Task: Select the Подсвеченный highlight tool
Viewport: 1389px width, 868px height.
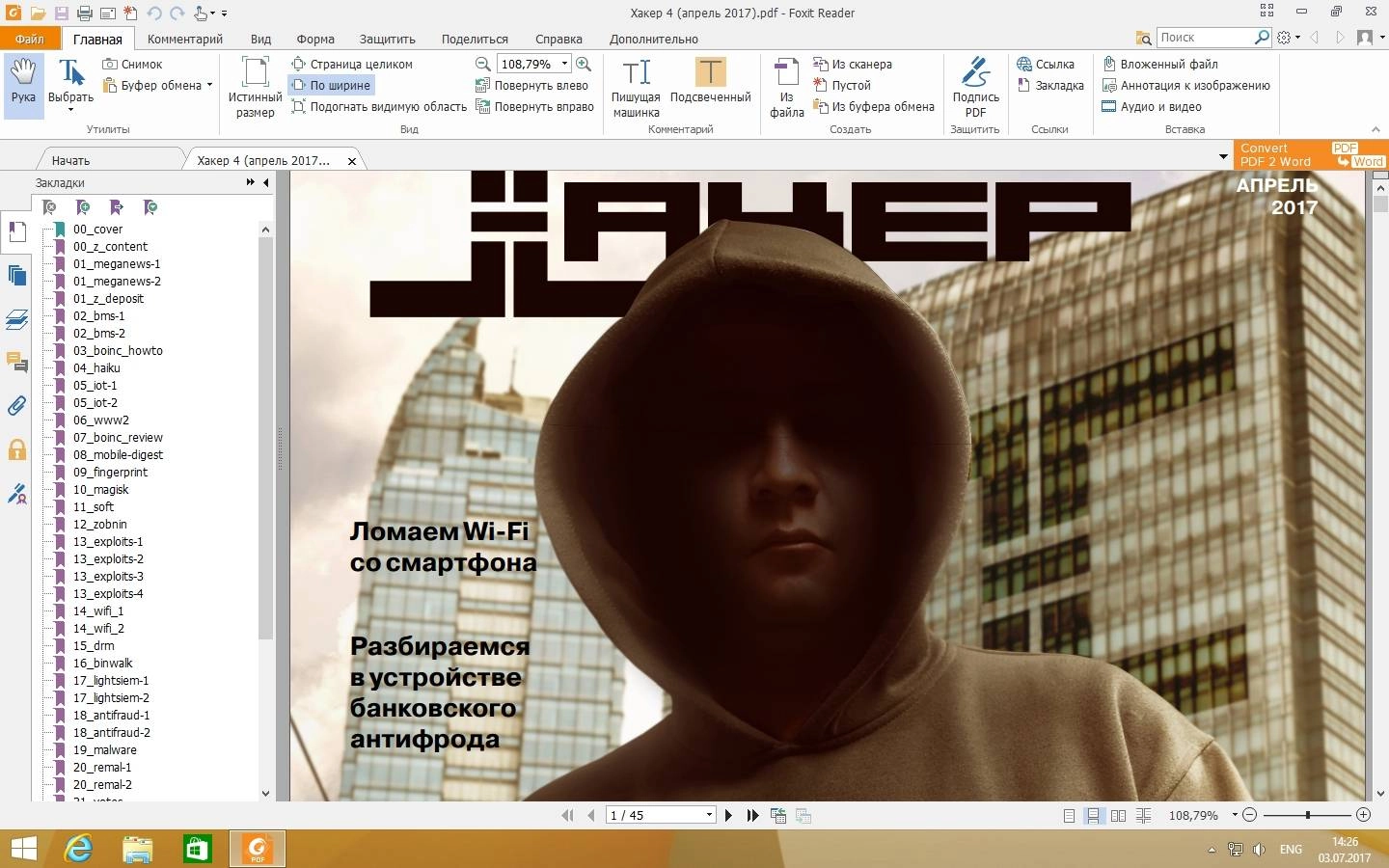Action: tap(710, 80)
